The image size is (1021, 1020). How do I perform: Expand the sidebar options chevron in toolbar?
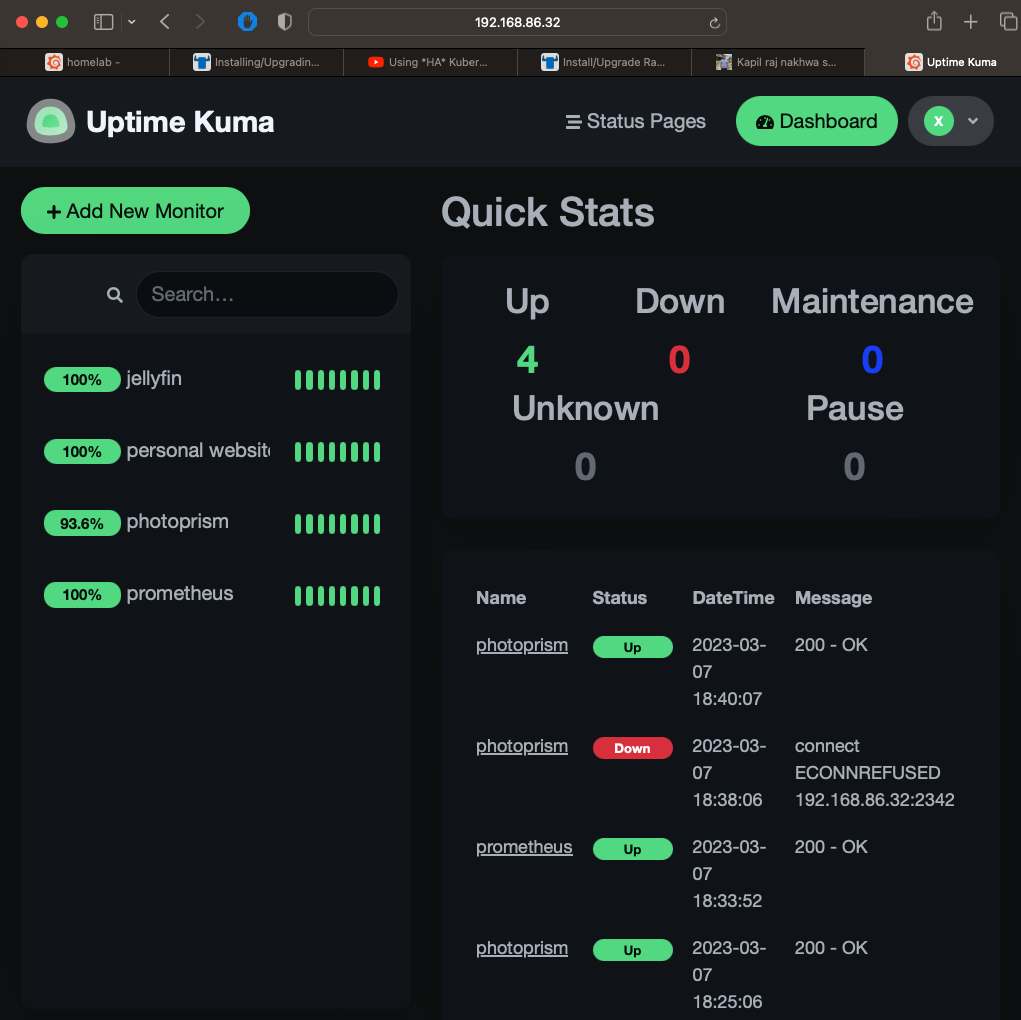click(132, 22)
